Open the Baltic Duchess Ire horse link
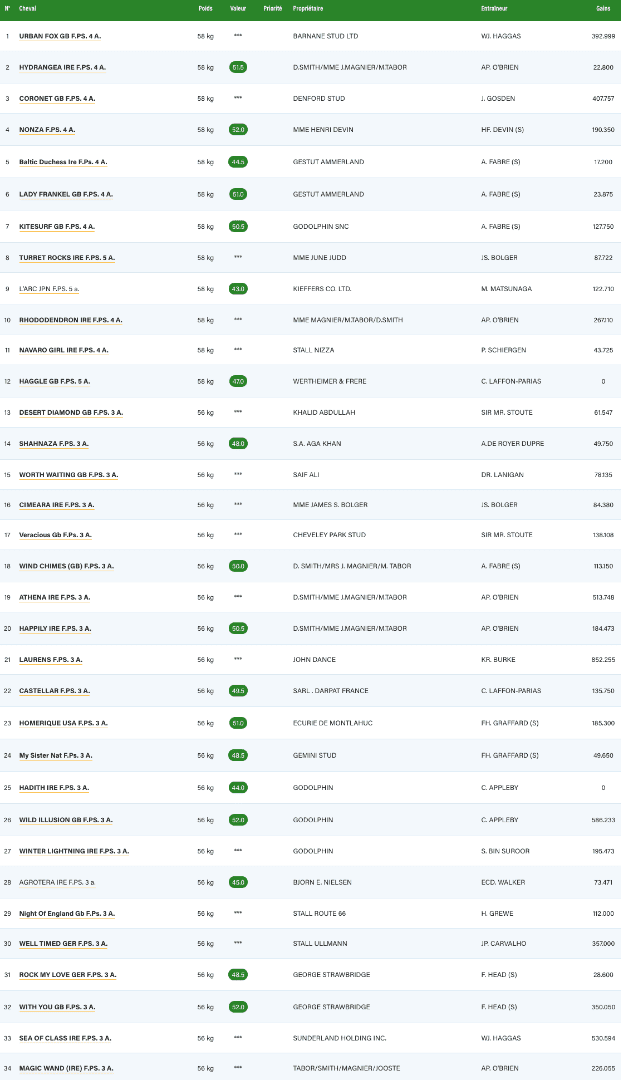Screen dimensions: 621x1080 pos(63,162)
